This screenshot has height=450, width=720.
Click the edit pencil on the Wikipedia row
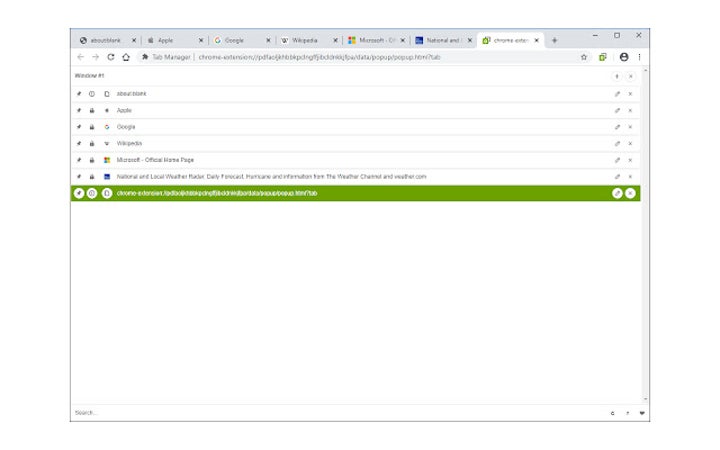(x=617, y=143)
